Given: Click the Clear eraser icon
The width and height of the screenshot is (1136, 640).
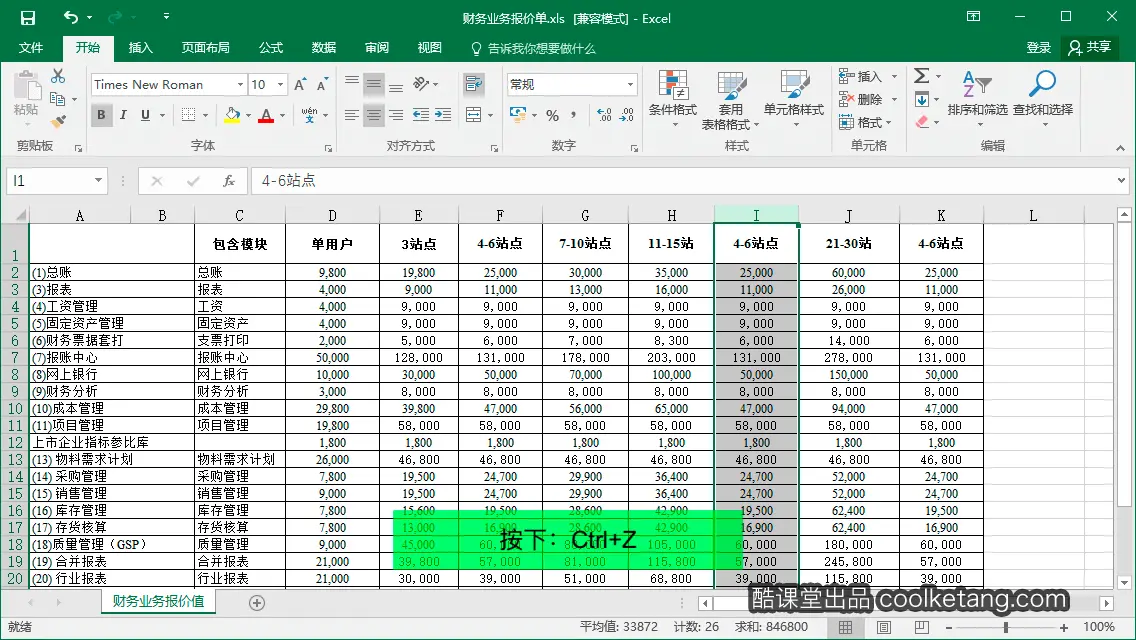Looking at the screenshot, I should pos(922,122).
